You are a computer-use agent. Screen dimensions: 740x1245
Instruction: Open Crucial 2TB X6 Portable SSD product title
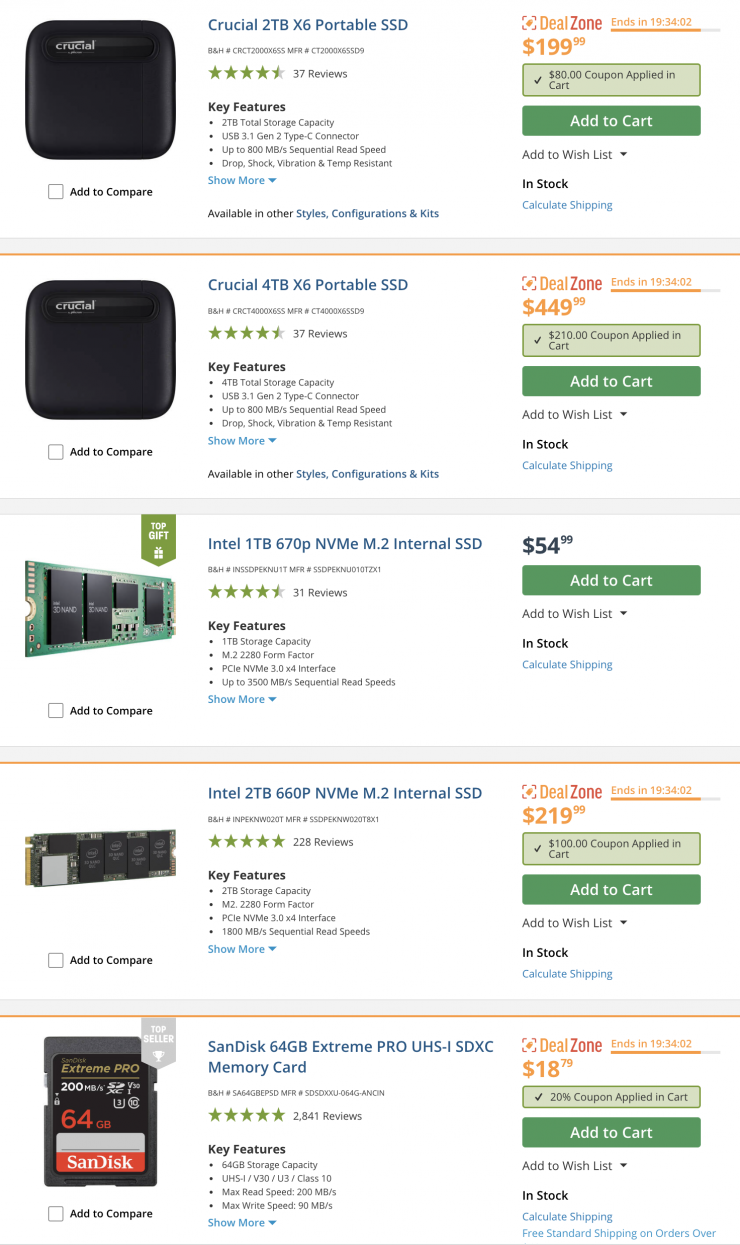(x=307, y=25)
